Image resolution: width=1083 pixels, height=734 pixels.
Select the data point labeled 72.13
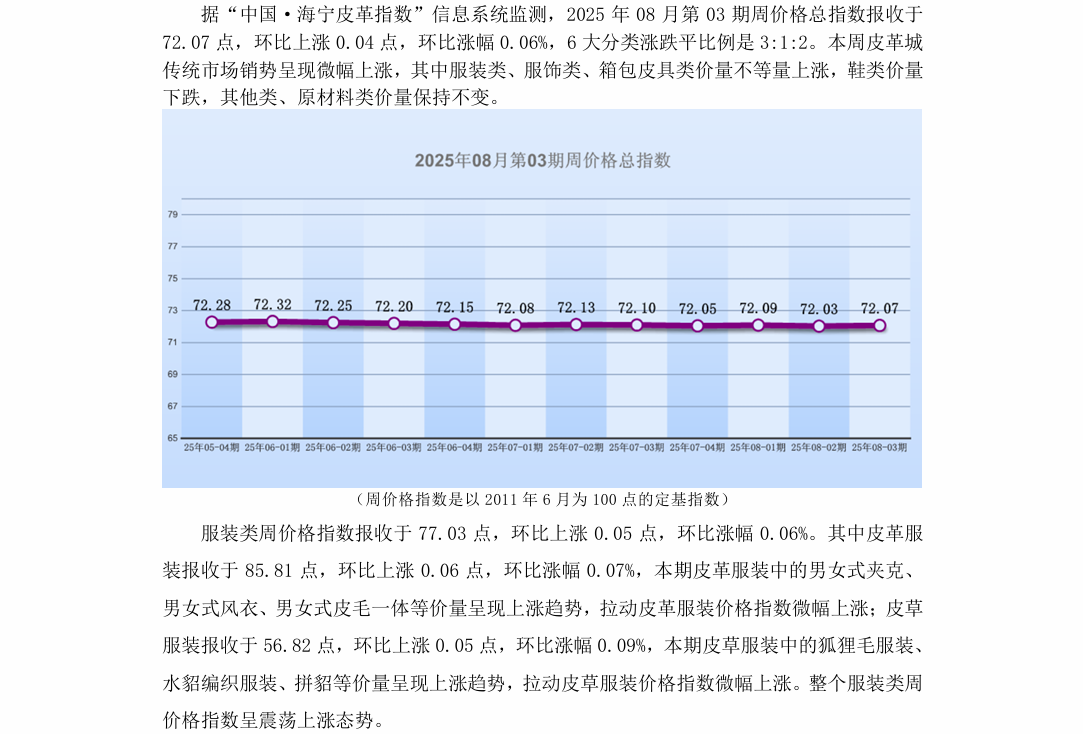(576, 324)
